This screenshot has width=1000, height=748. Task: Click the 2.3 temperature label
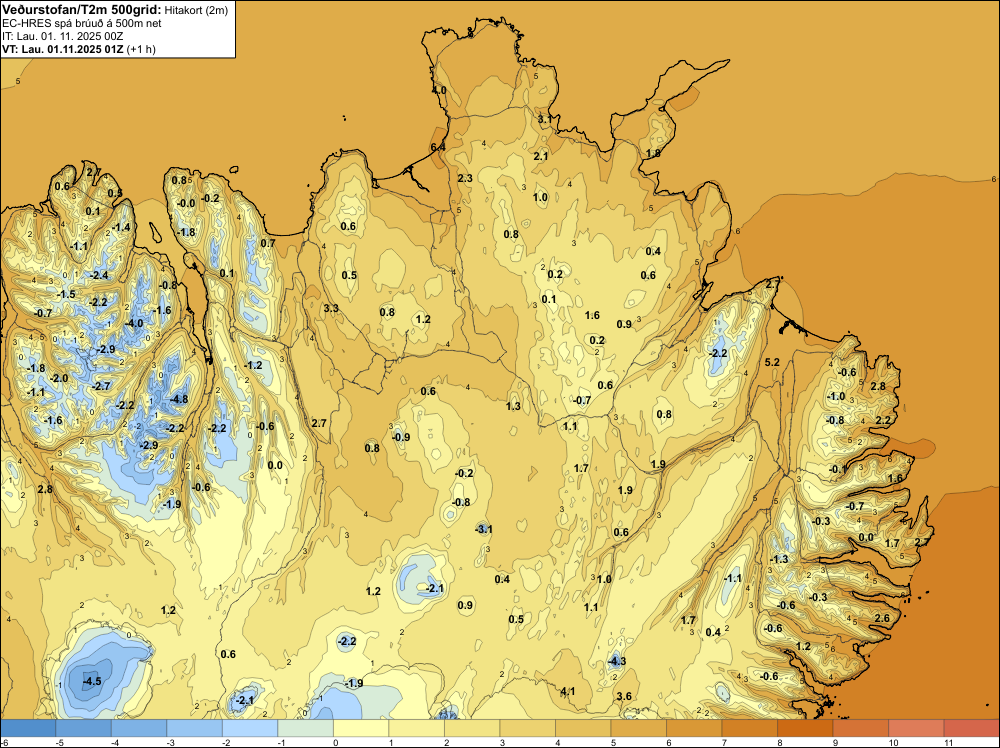click(x=465, y=178)
